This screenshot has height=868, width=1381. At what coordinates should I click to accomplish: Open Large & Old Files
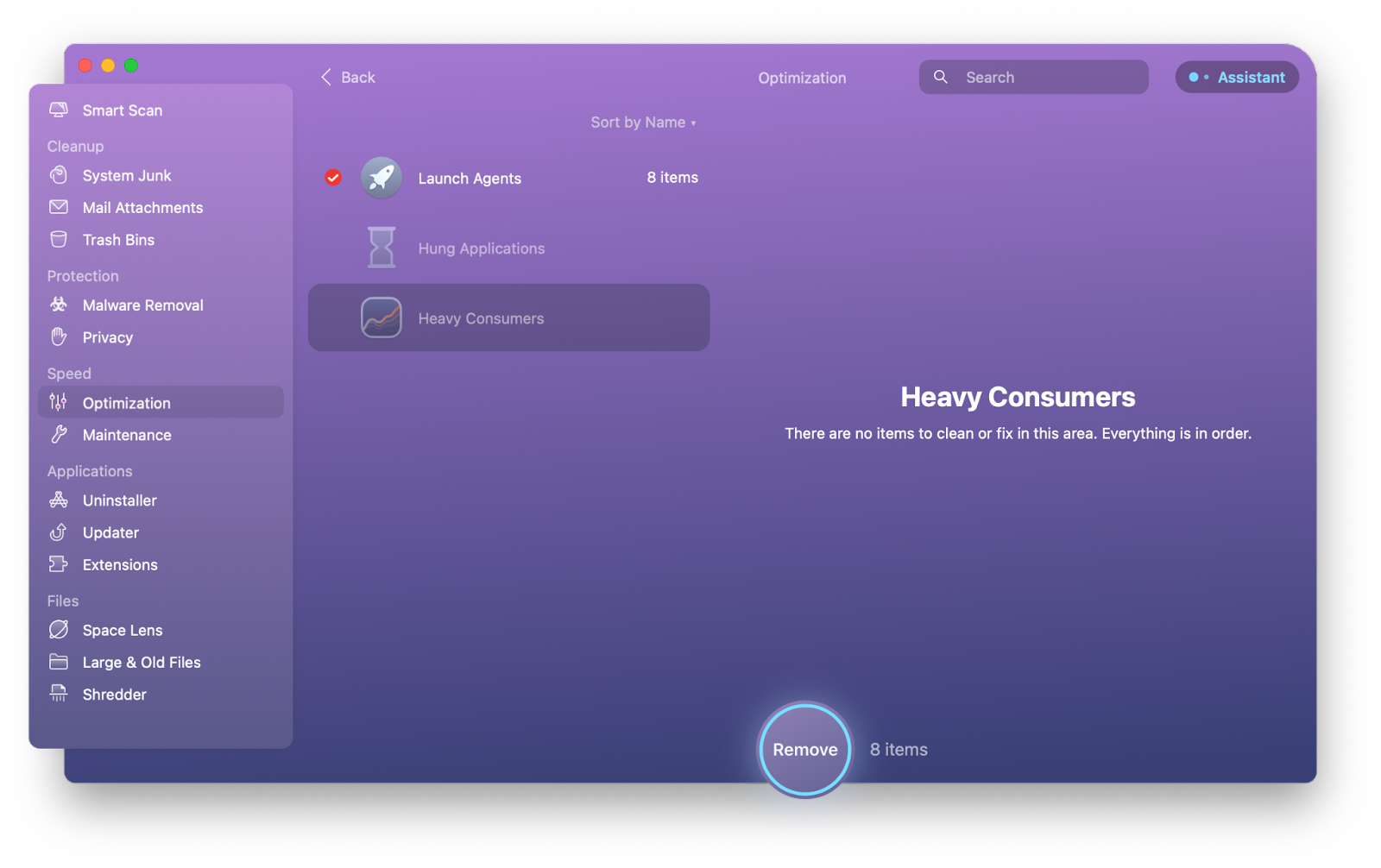161,662
